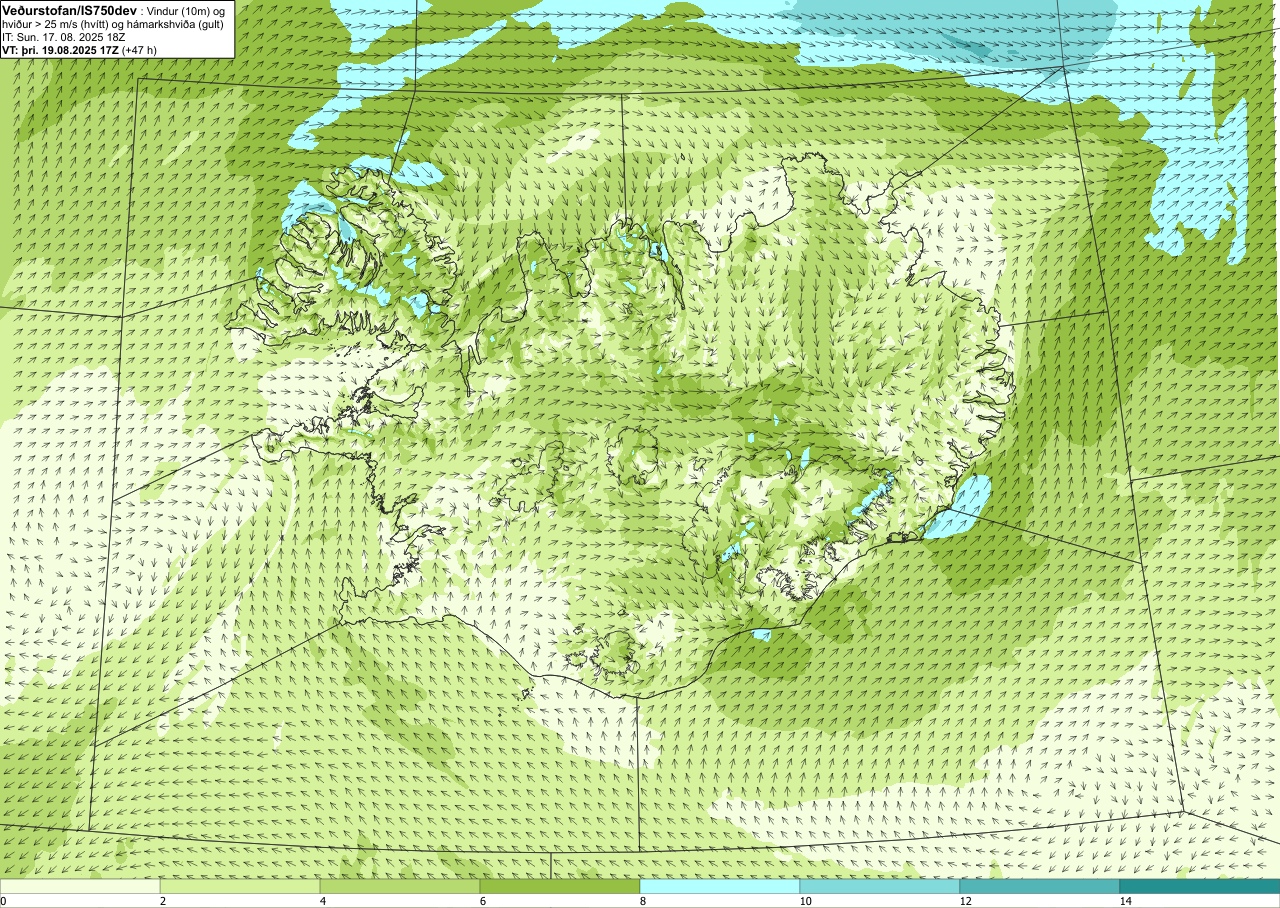Click the legend scale label '10'
1280x908 pixels.
coord(806,901)
